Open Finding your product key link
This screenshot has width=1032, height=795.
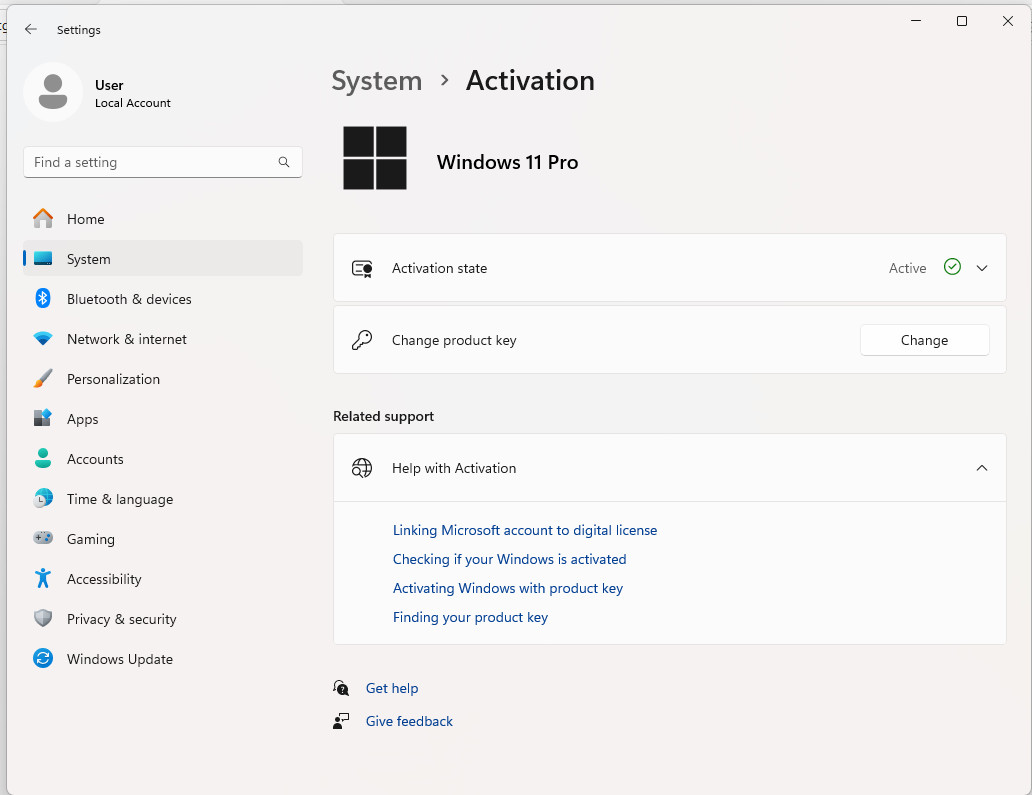tap(470, 617)
